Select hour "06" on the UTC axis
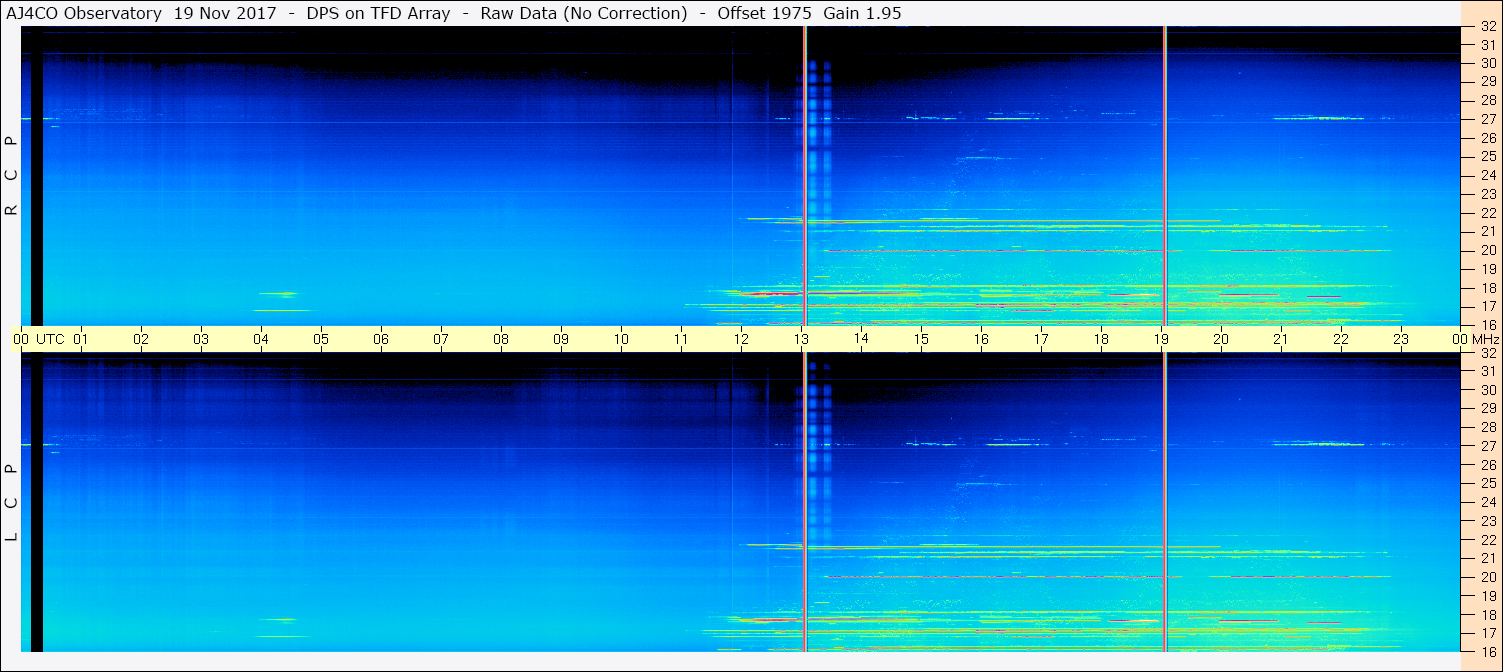 click(x=381, y=339)
